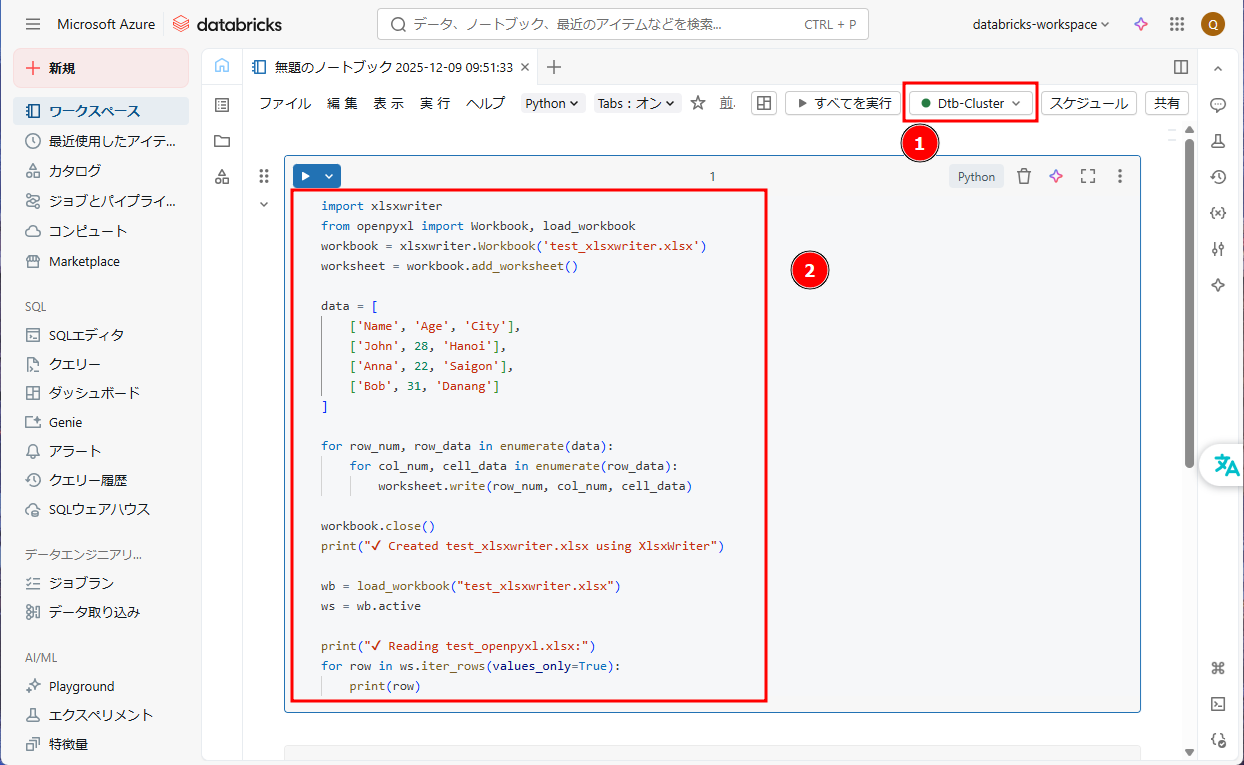Delete the cell using trash icon
The image size is (1244, 765).
point(1023,177)
